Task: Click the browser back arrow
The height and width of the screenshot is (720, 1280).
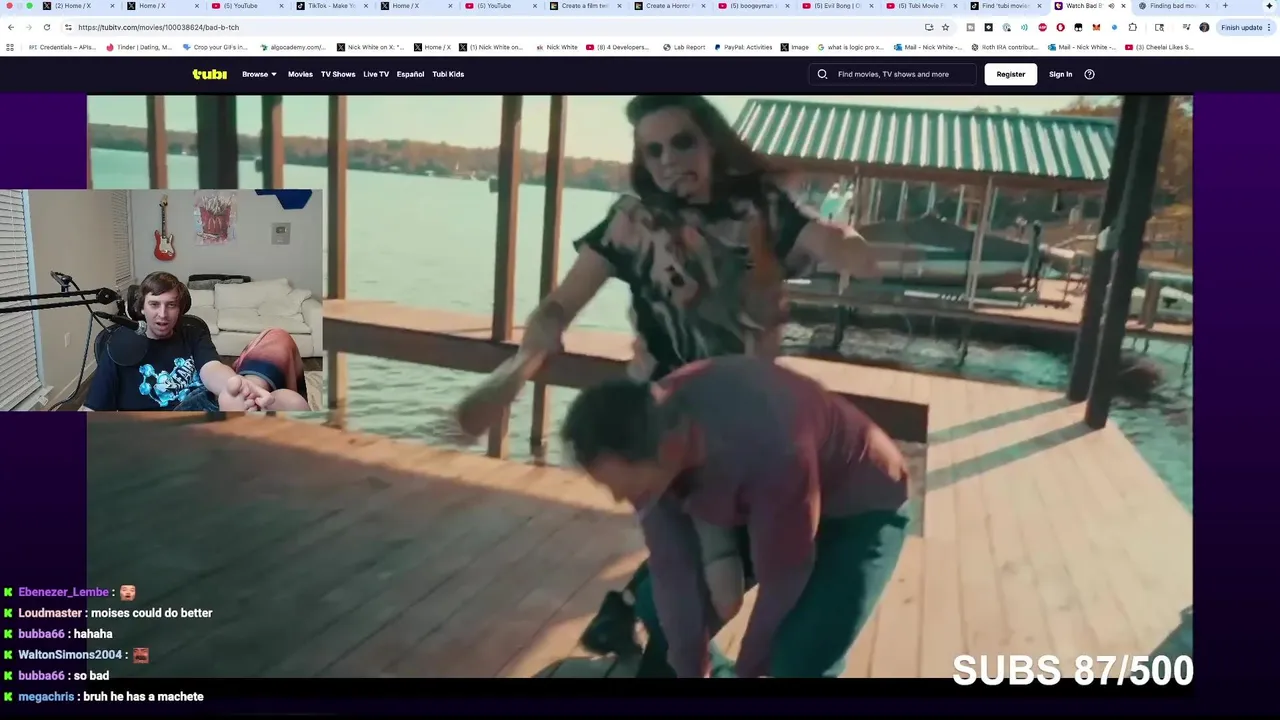Action: click(11, 27)
